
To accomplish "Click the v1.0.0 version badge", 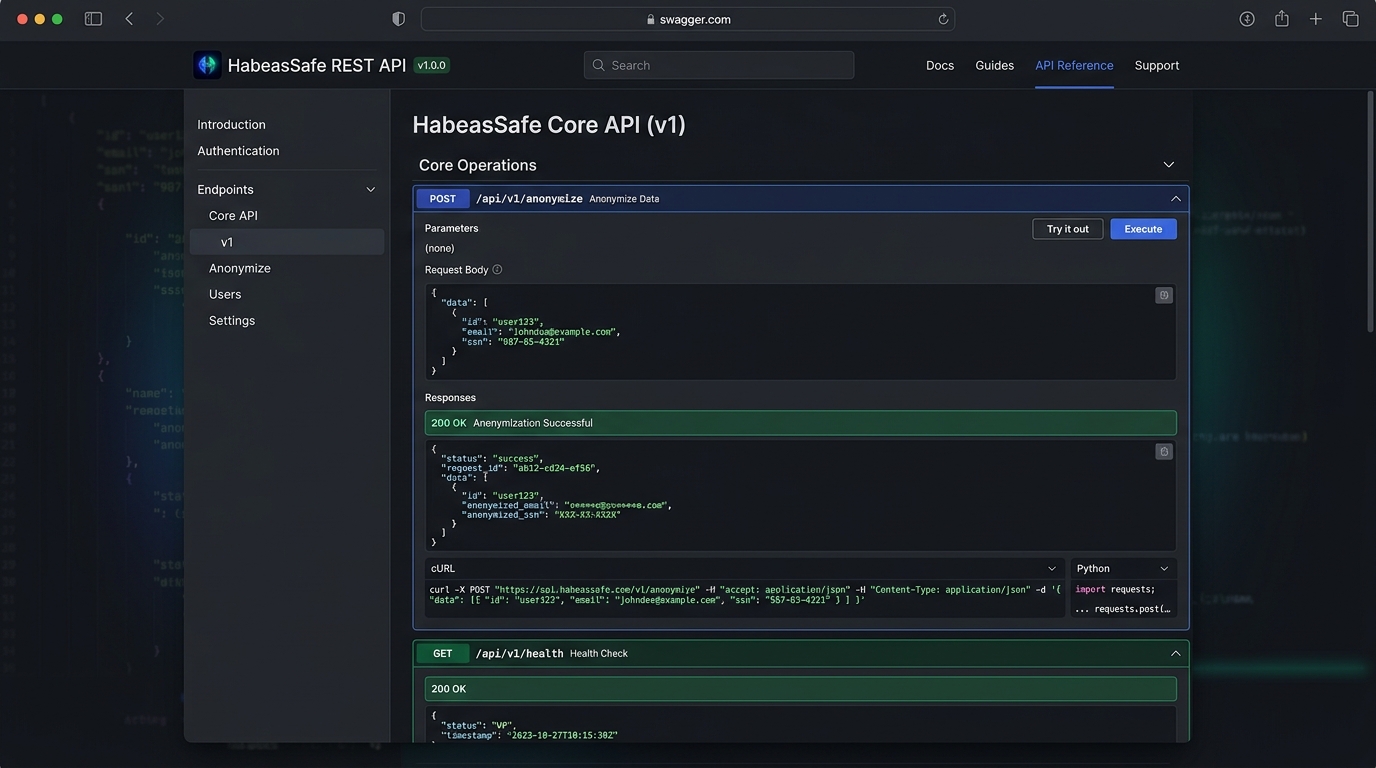I will 432,65.
